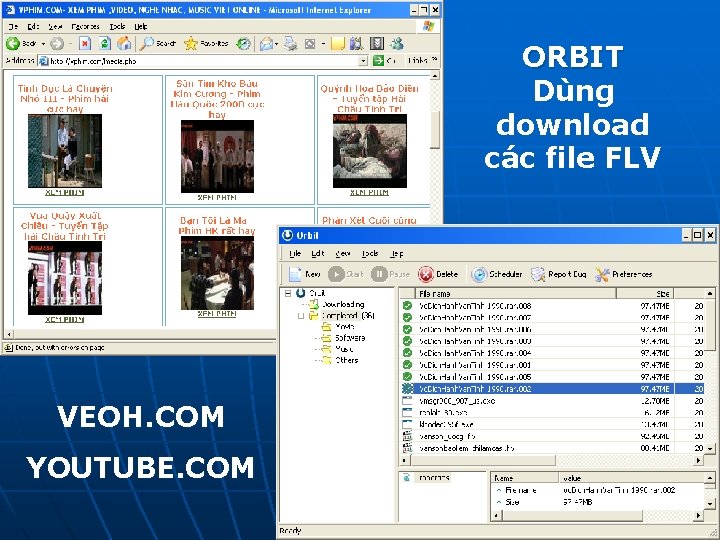
Task: Select the Completed (36) folder
Action: [342, 315]
